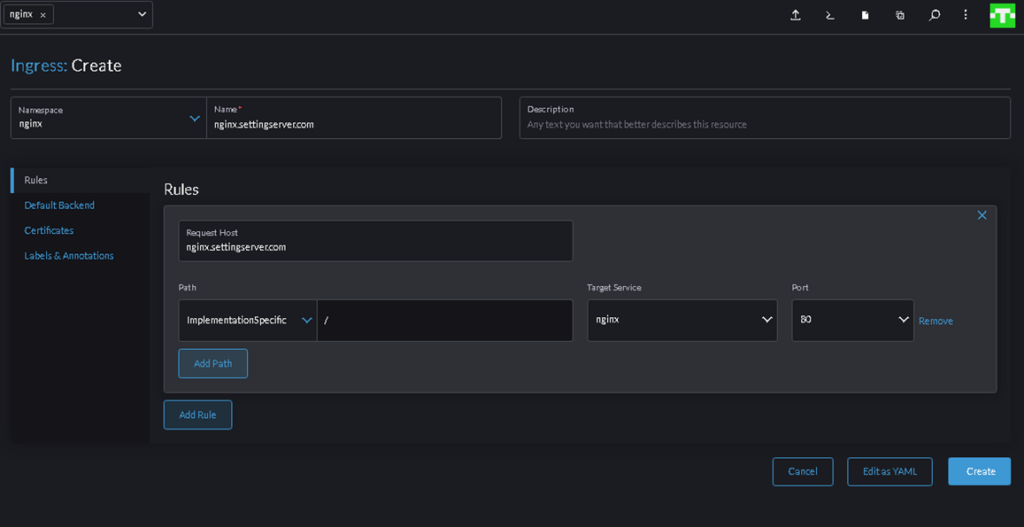
Task: Switch to Certificates tab
Action: tap(49, 231)
